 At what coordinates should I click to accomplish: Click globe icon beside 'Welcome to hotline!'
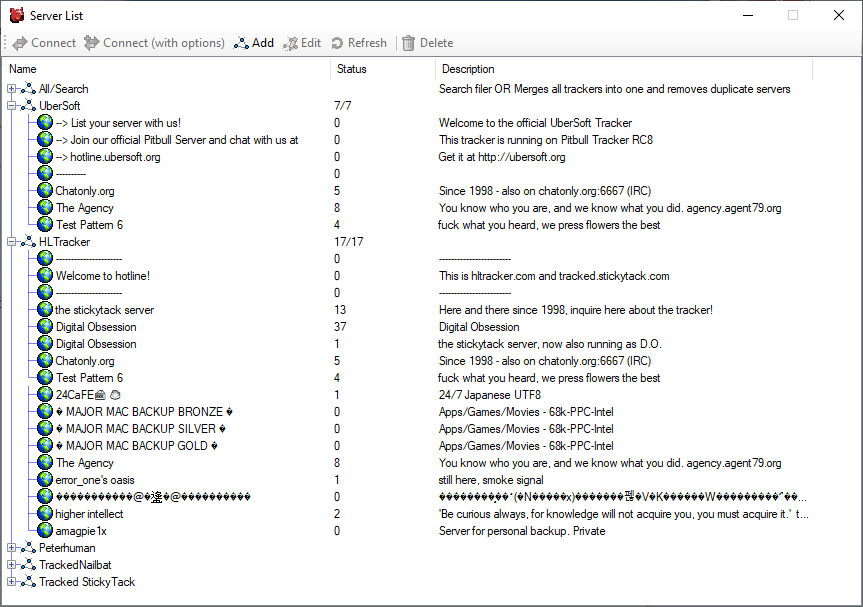45,275
